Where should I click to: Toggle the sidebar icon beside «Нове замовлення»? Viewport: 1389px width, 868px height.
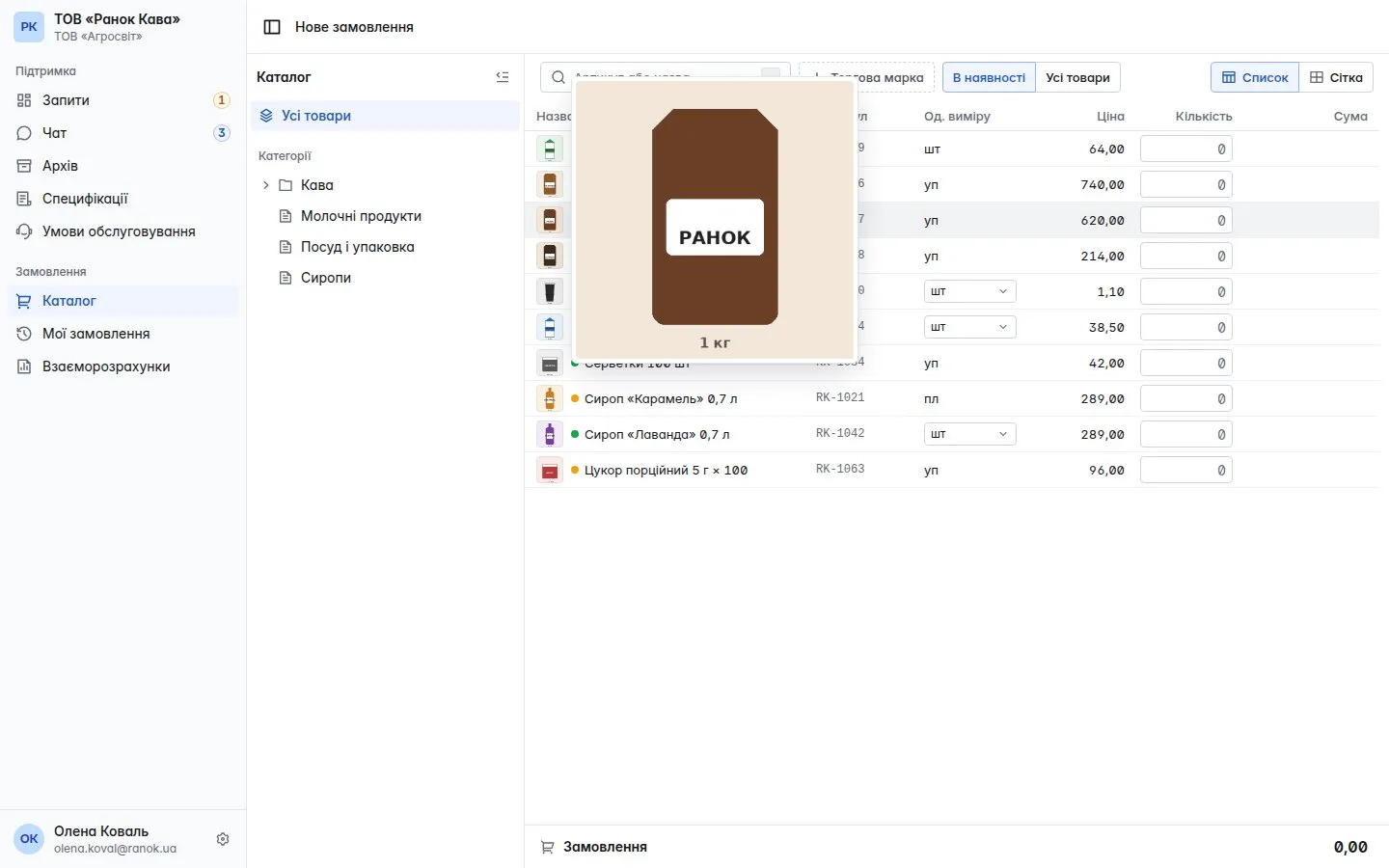272,27
